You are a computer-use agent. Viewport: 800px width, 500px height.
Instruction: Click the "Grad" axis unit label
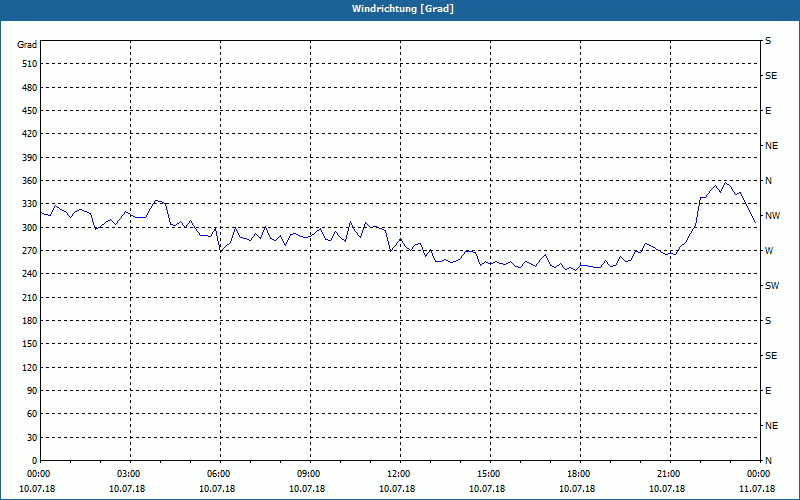pyautogui.click(x=27, y=45)
